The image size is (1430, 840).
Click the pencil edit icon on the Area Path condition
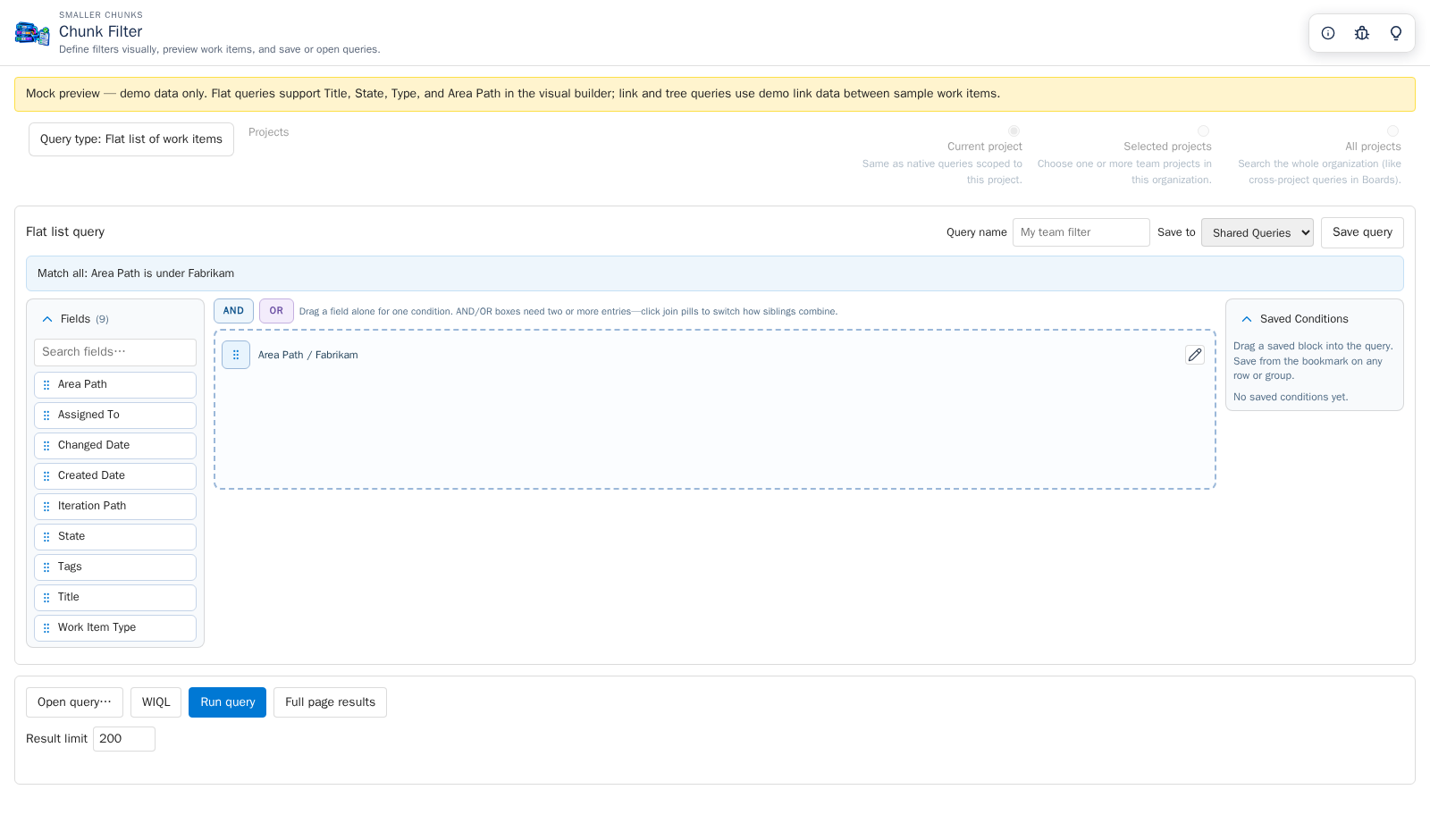tap(1195, 355)
